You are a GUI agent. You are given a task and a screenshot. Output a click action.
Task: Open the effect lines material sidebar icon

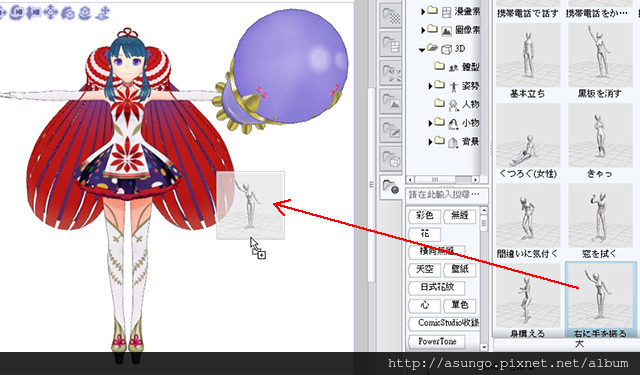pyautogui.click(x=391, y=73)
